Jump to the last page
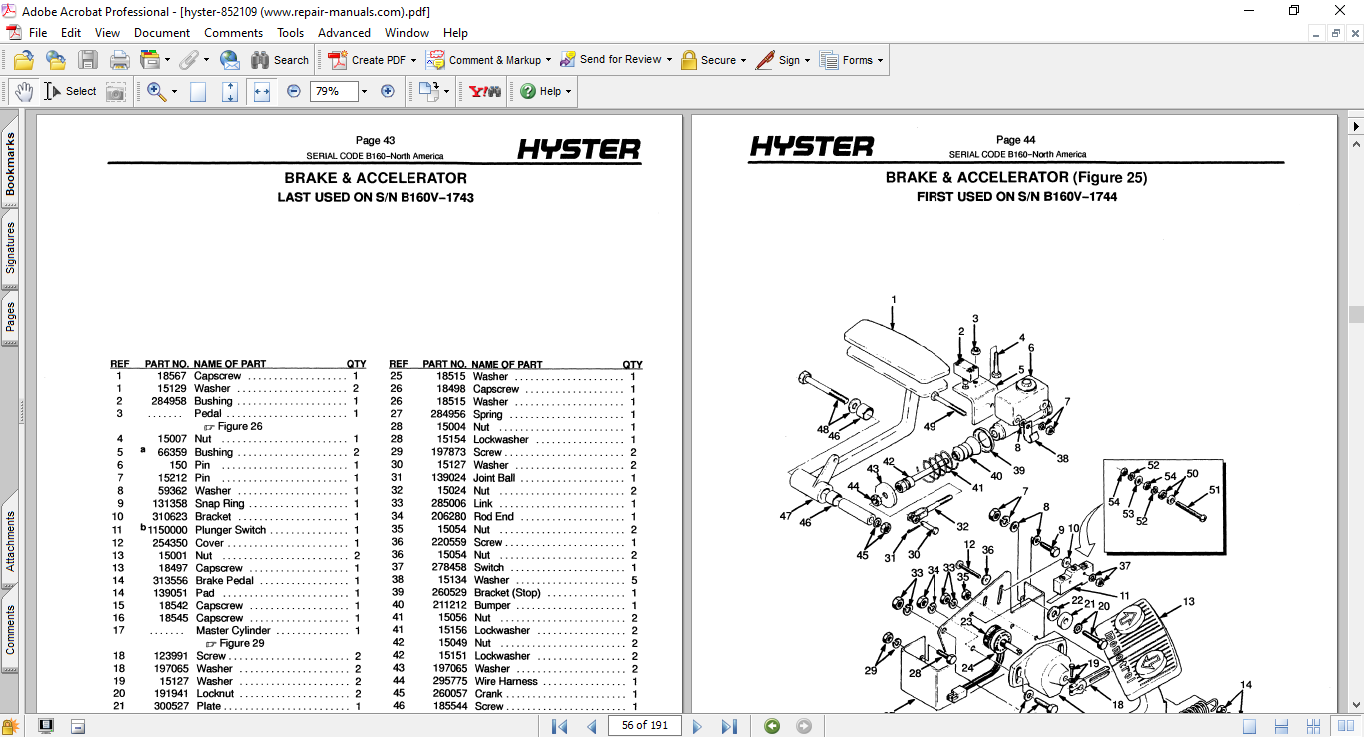Screen dimensions: 1364x737 [729, 726]
